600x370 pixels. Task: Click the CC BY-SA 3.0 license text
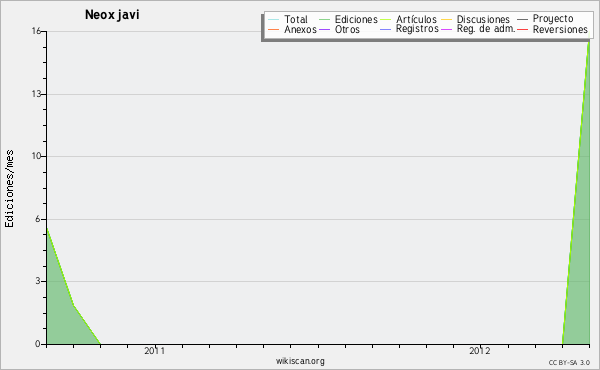pyautogui.click(x=569, y=362)
